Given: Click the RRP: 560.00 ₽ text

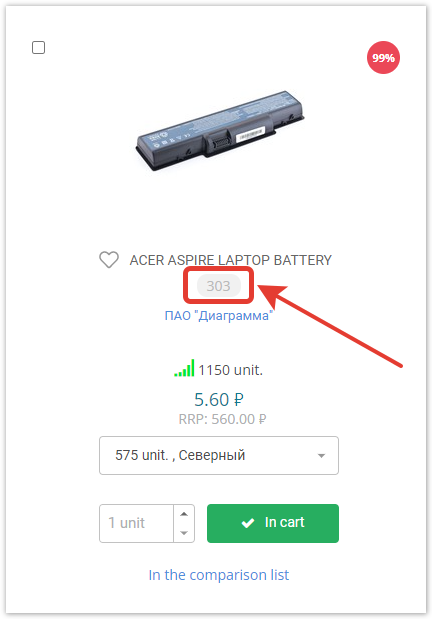Looking at the screenshot, I should pyautogui.click(x=222, y=419).
